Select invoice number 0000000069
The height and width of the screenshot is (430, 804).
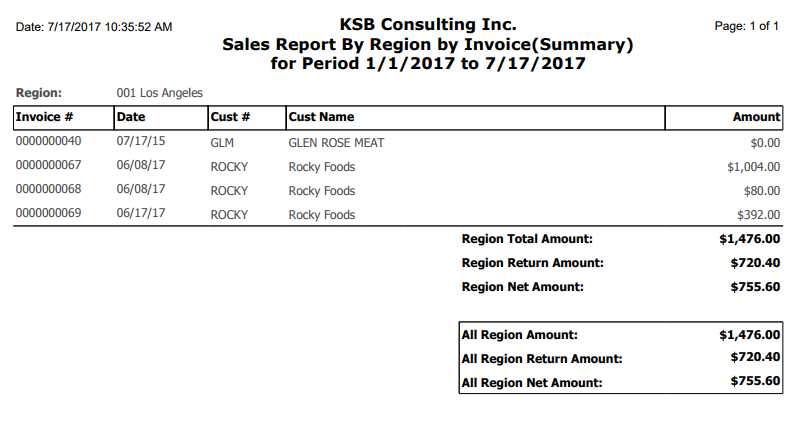pos(48,213)
